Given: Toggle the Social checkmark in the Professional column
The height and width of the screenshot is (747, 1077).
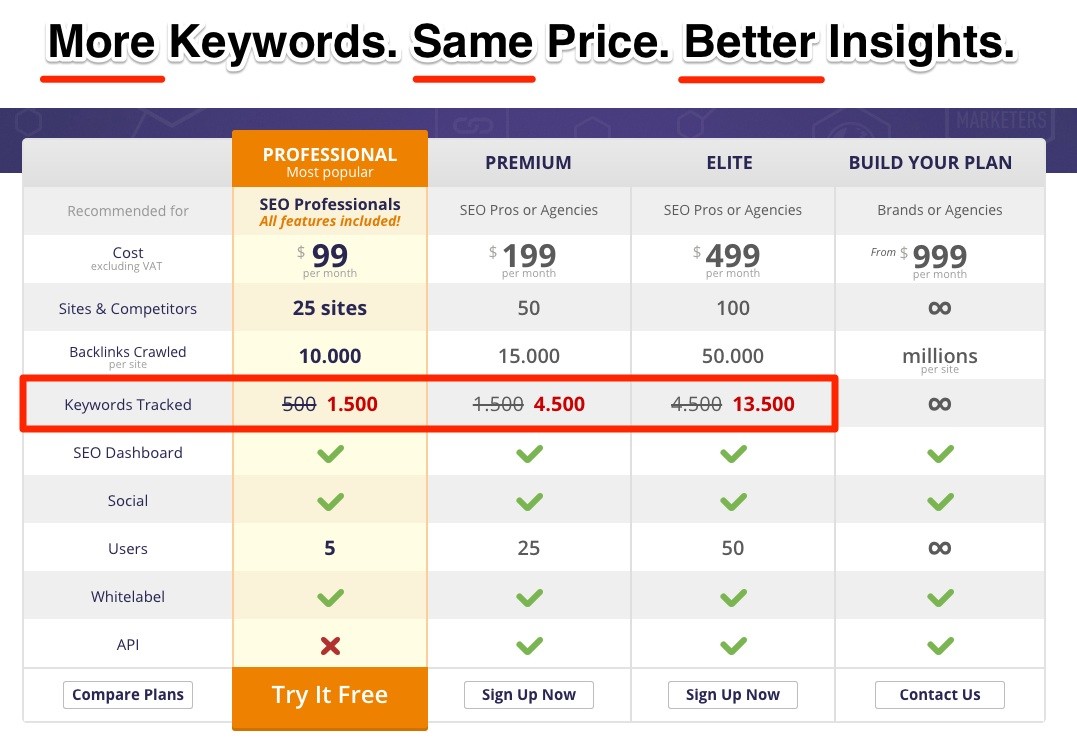Looking at the screenshot, I should tap(330, 501).
